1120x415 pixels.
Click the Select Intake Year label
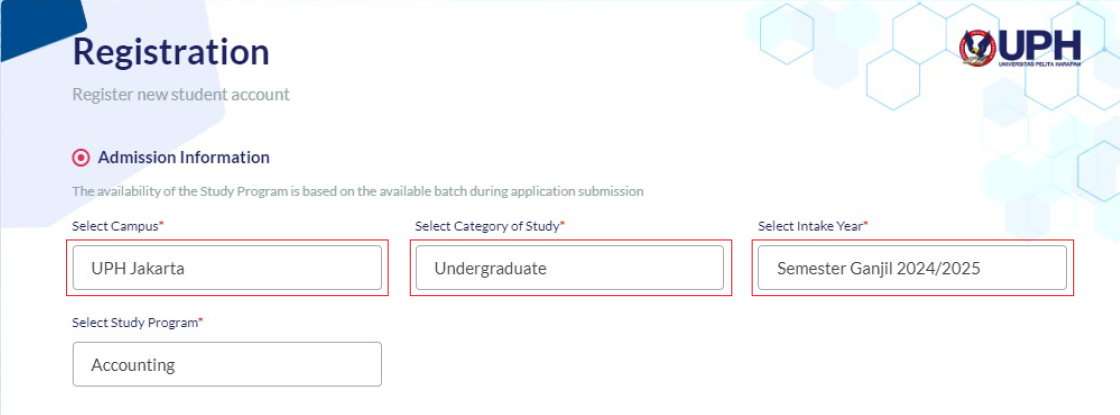click(810, 226)
